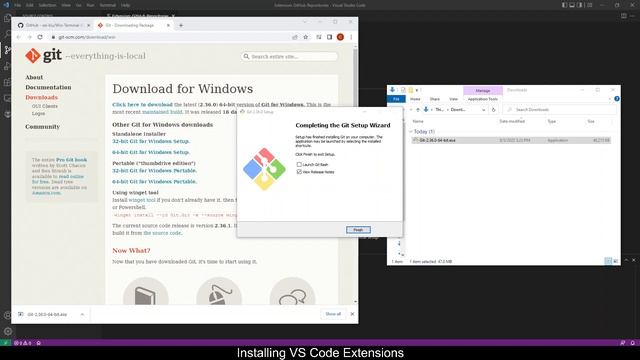Click Finish in the Git Setup wizard
640x360 pixels.
coord(358,230)
